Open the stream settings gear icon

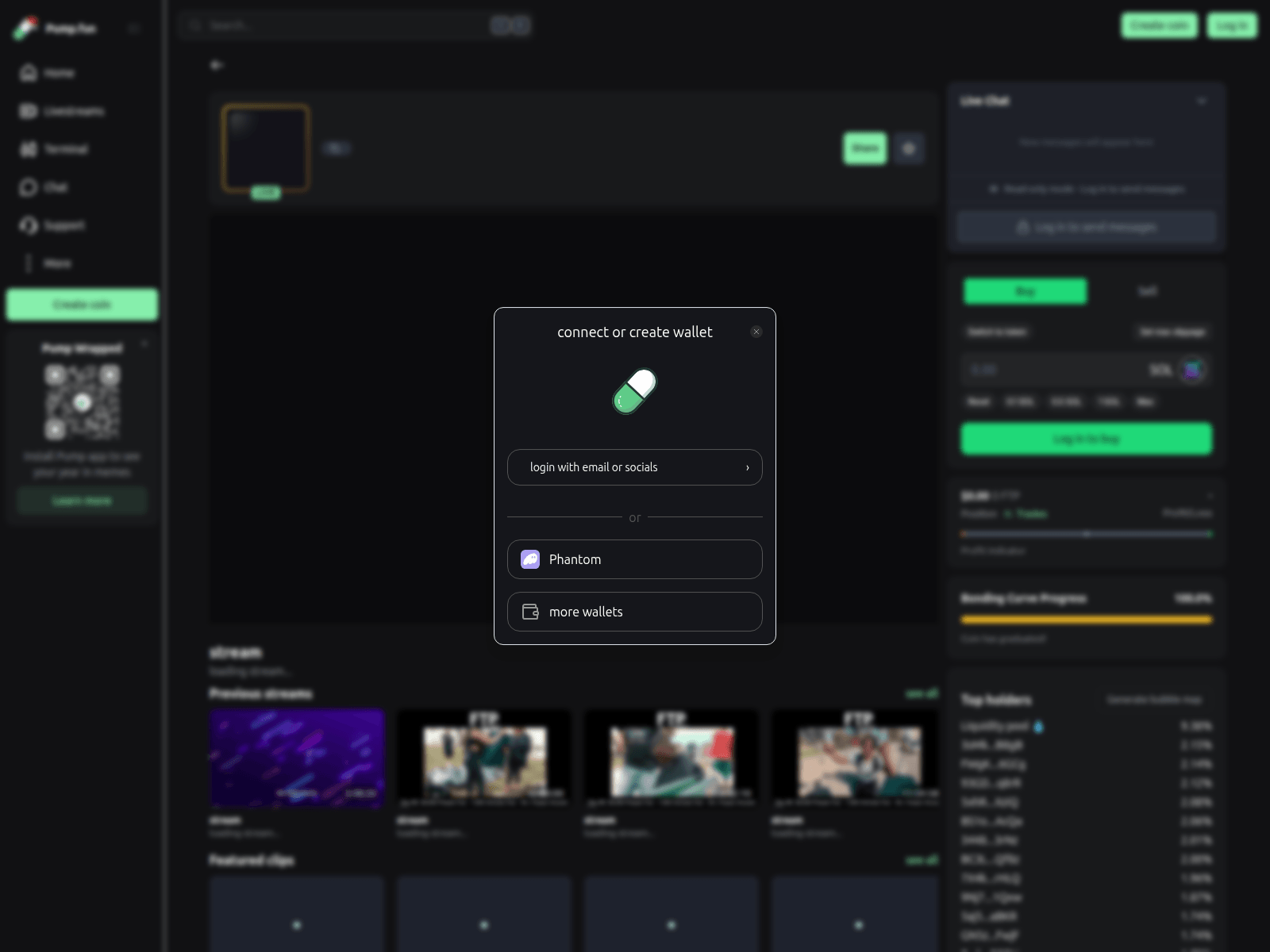click(x=910, y=148)
